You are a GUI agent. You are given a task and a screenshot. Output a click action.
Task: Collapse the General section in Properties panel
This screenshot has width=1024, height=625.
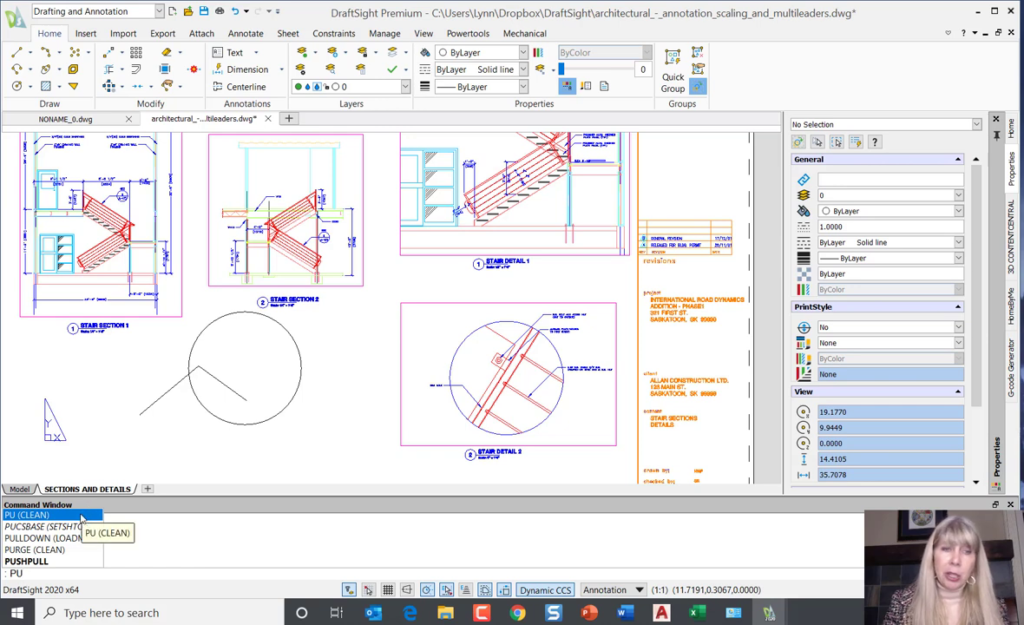[x=958, y=159]
